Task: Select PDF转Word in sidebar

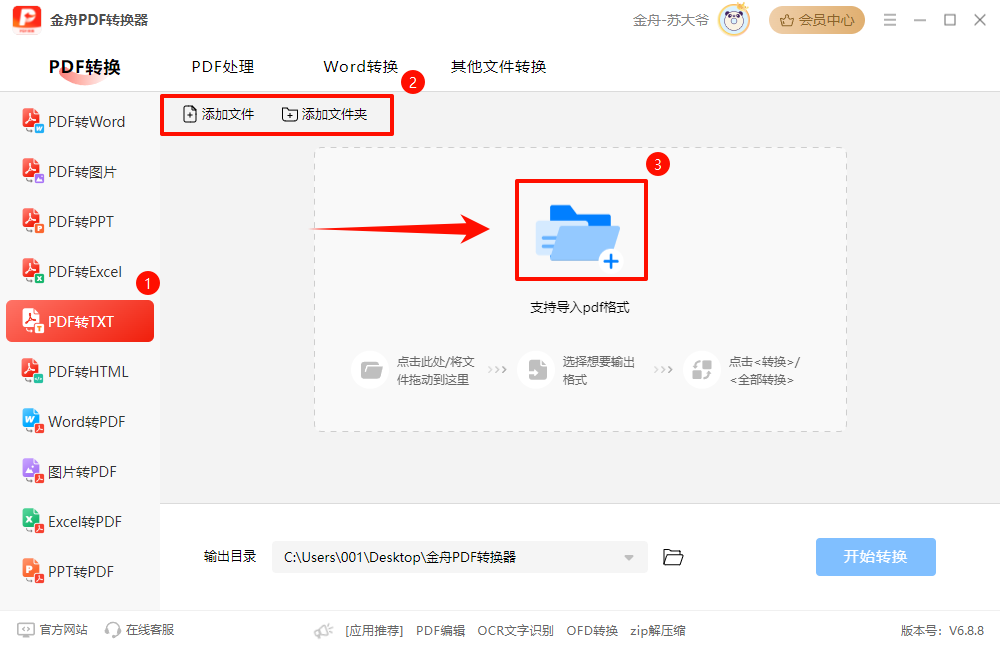Action: point(80,121)
